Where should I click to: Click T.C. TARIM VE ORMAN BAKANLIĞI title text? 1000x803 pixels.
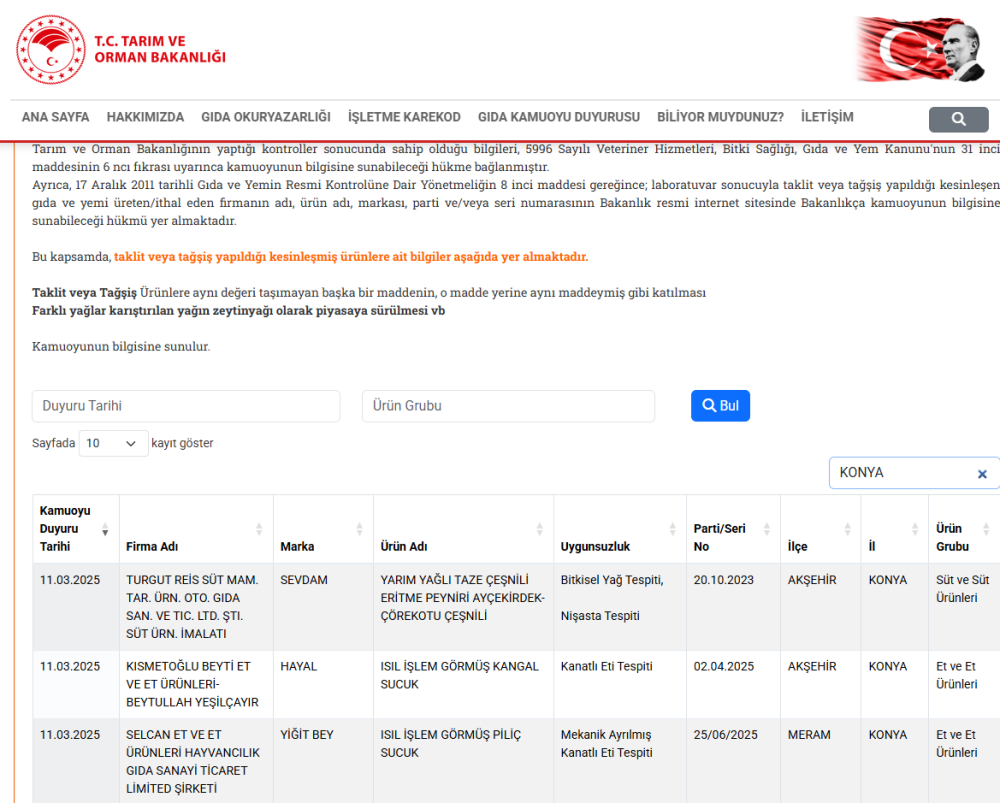pyautogui.click(x=160, y=49)
